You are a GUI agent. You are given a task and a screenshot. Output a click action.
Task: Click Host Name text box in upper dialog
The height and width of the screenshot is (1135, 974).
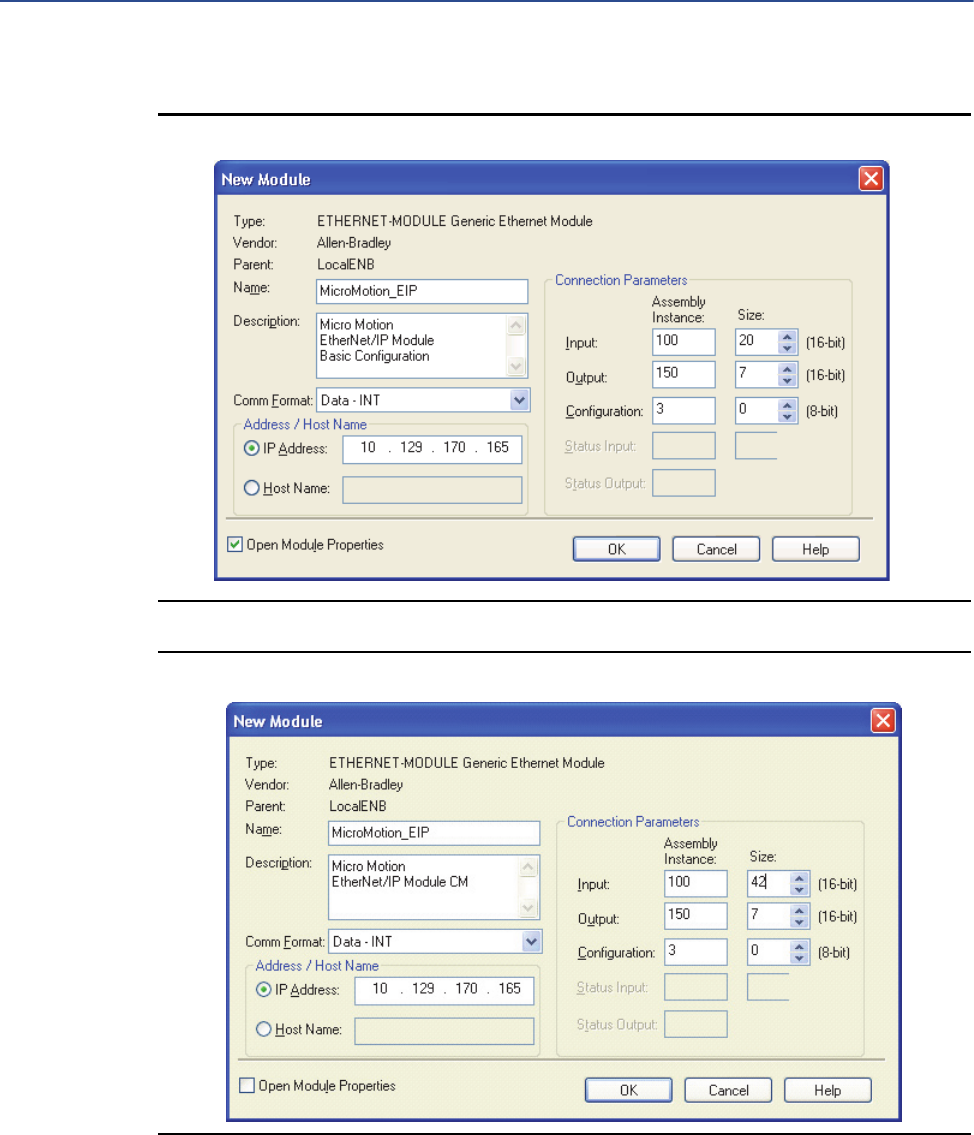[432, 489]
